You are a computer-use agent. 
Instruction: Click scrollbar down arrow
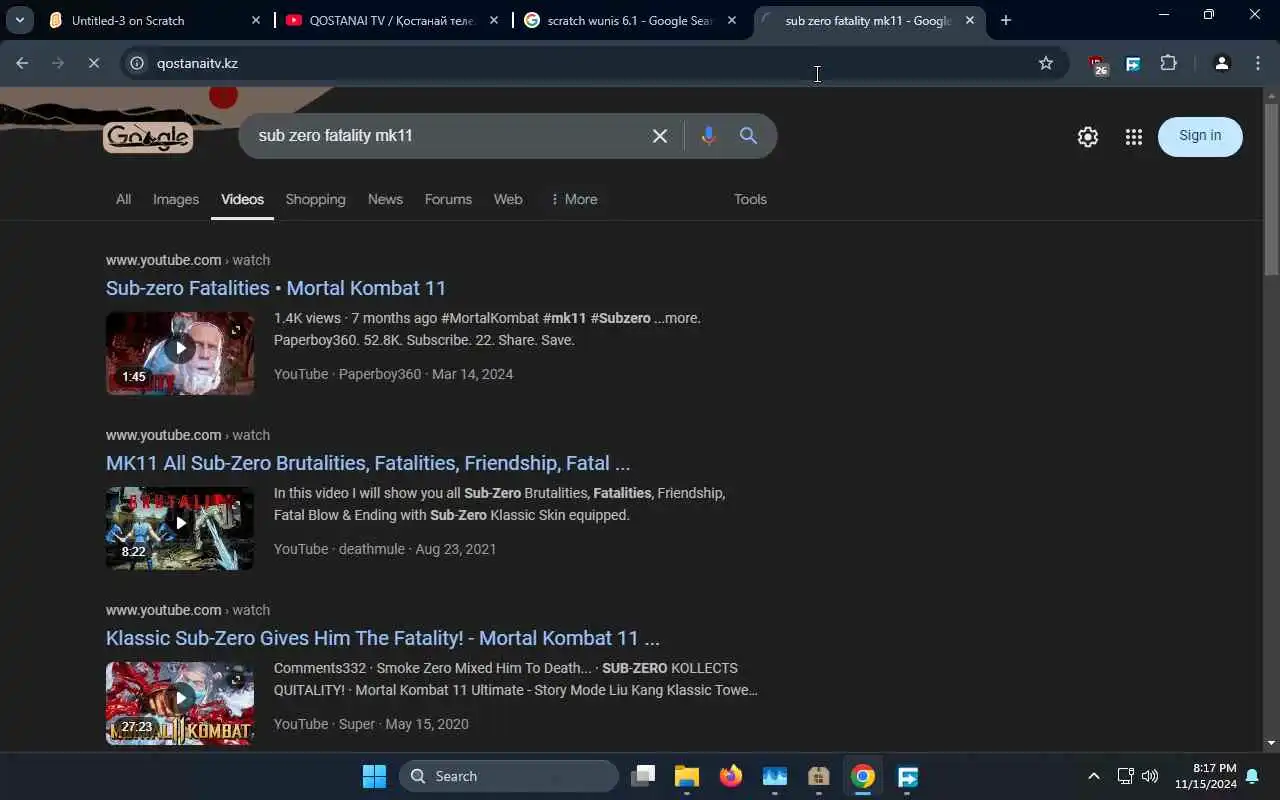tap(1271, 743)
